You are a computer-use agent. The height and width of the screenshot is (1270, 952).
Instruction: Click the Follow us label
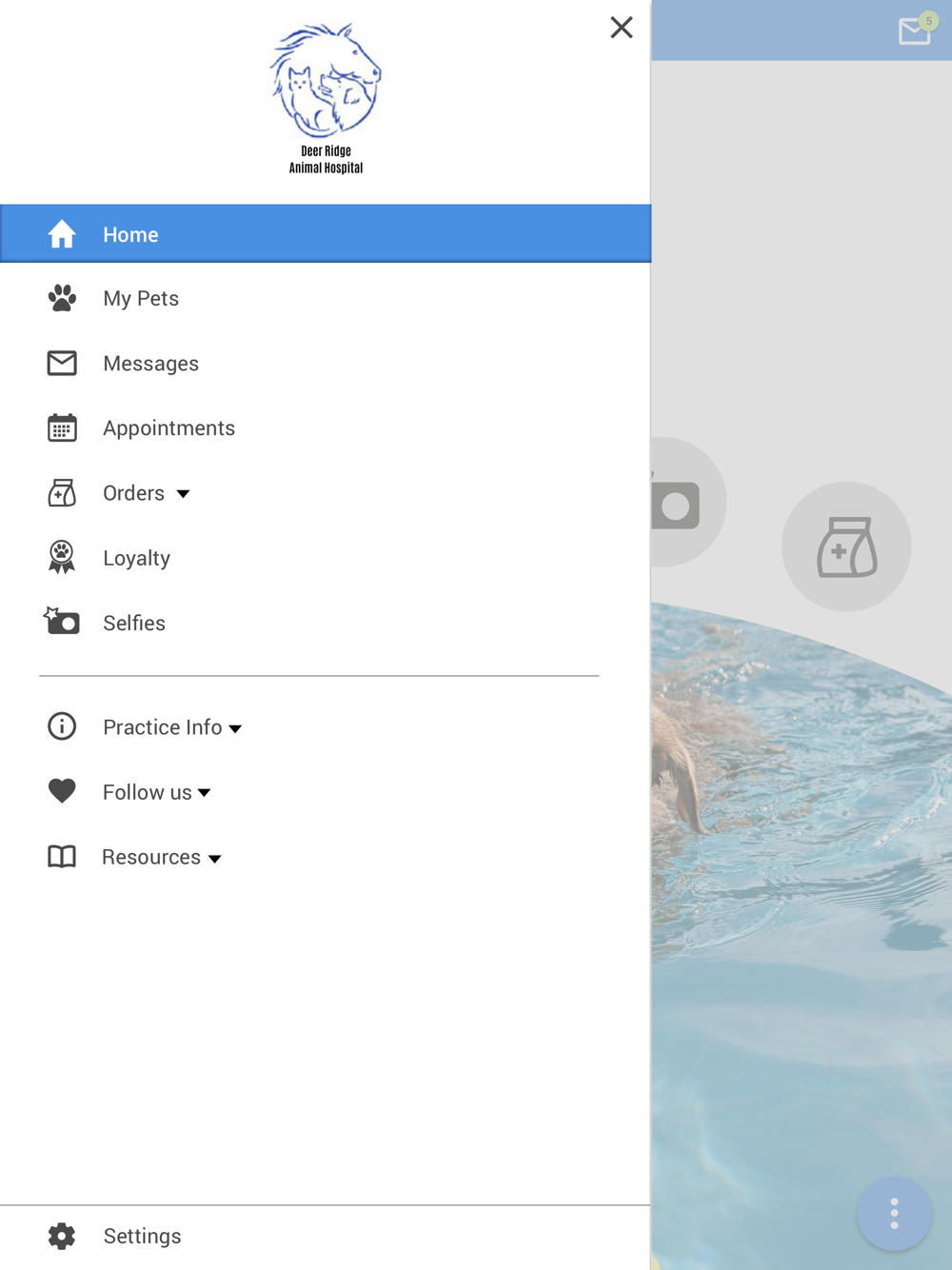[x=147, y=792]
